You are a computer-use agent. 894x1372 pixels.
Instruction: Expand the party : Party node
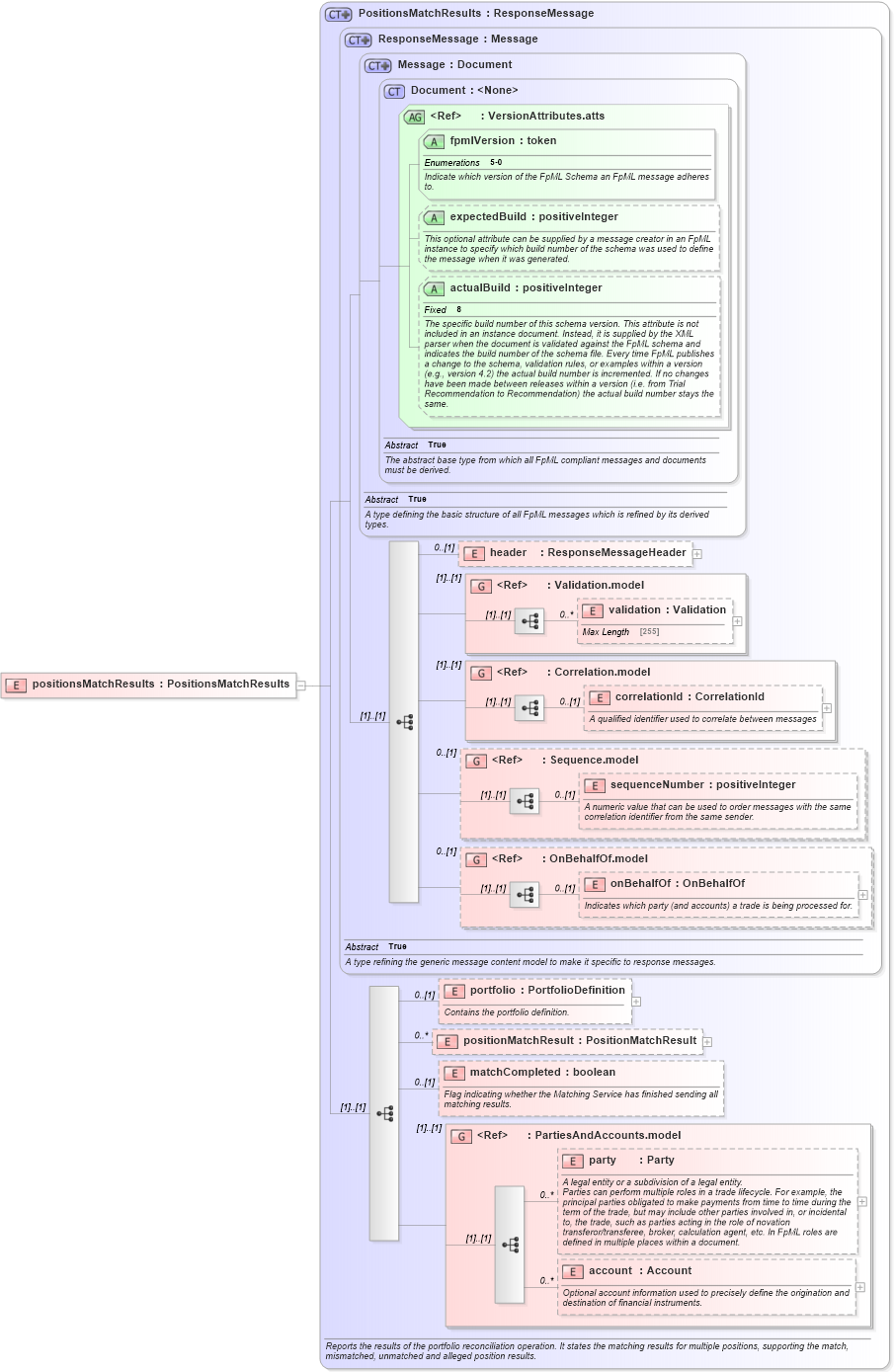click(x=862, y=1202)
